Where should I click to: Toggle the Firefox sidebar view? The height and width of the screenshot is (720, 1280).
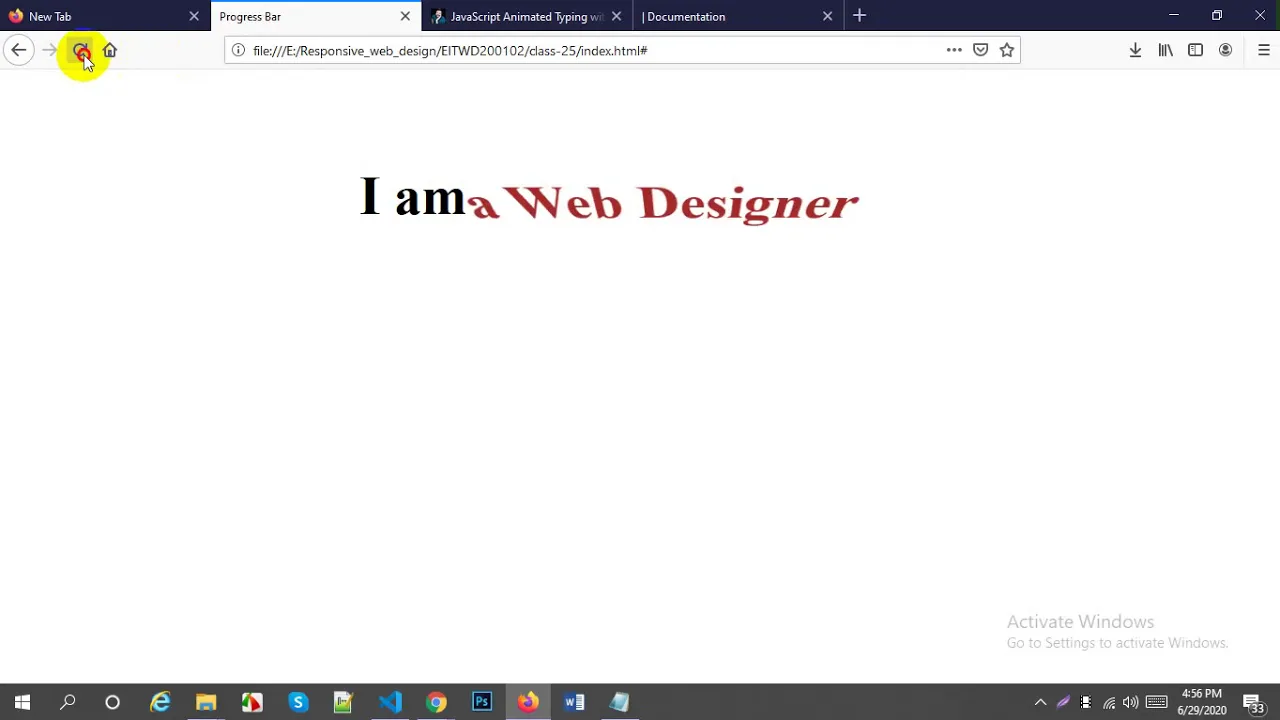point(1195,50)
